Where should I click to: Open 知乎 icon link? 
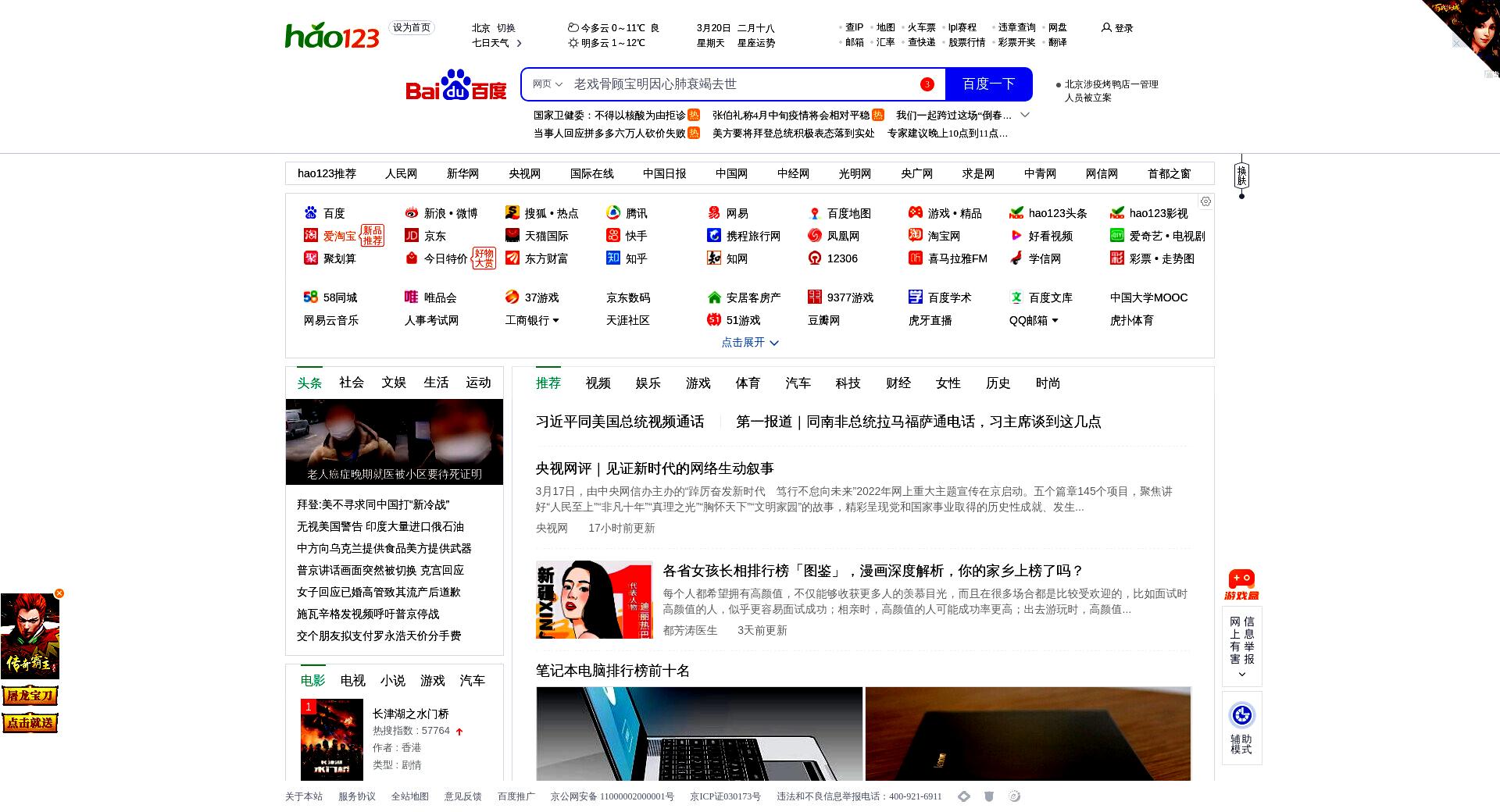coord(613,258)
